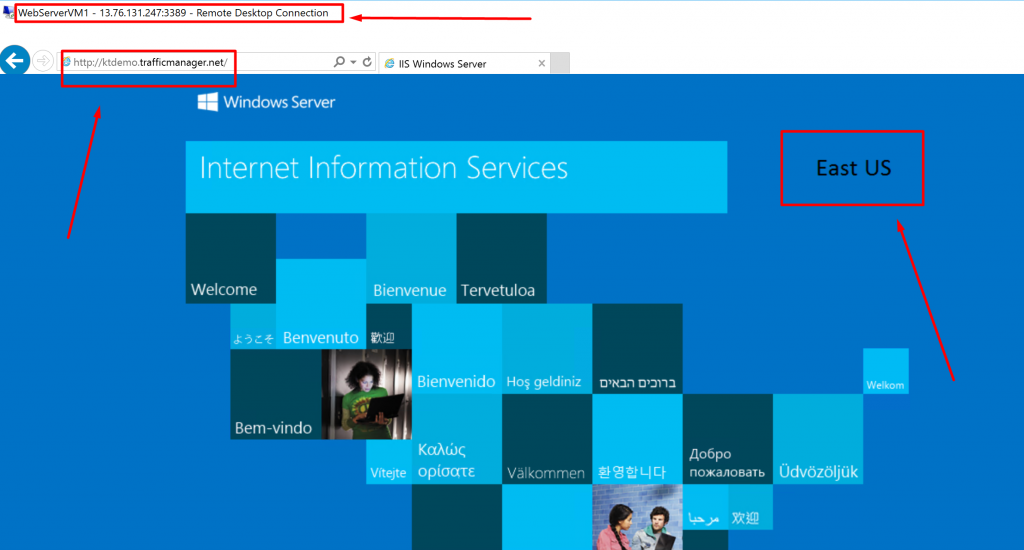Image resolution: width=1024 pixels, height=550 pixels.
Task: Click the Internet Information Services banner
Action: pos(456,177)
